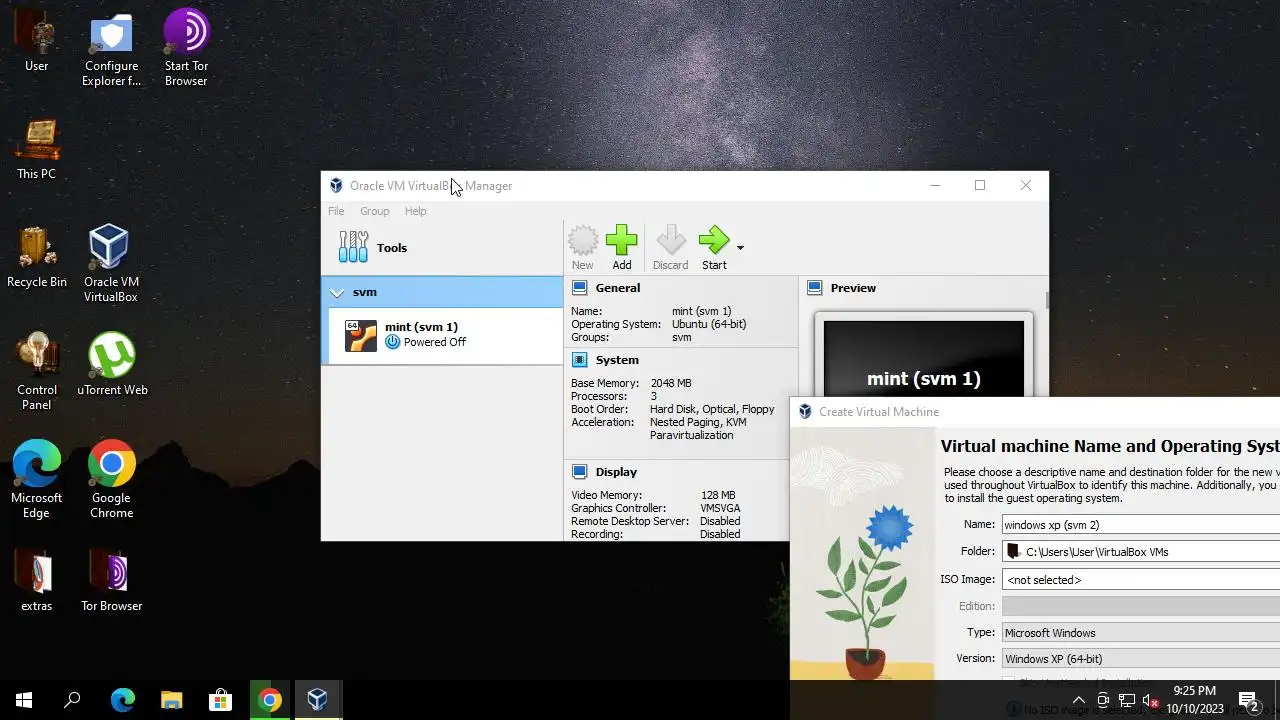This screenshot has height=720, width=1280.
Task: Click the network tray icon
Action: 1127,700
